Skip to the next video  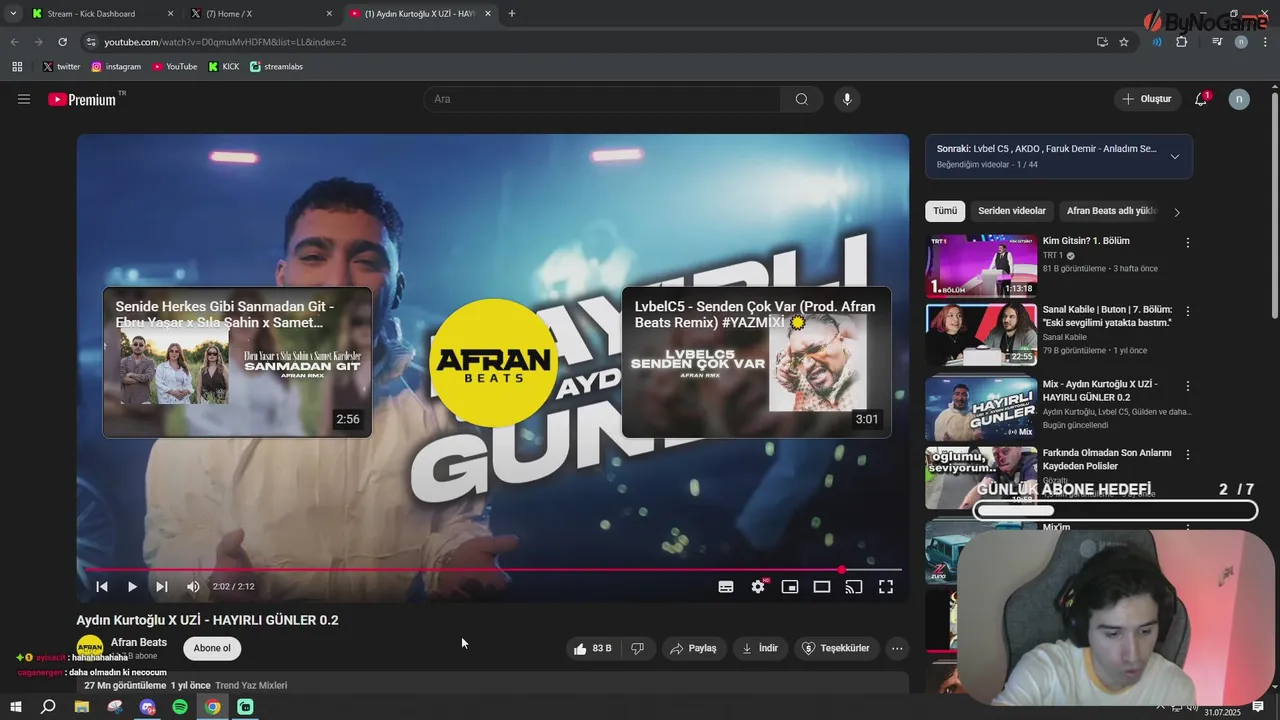click(x=162, y=587)
